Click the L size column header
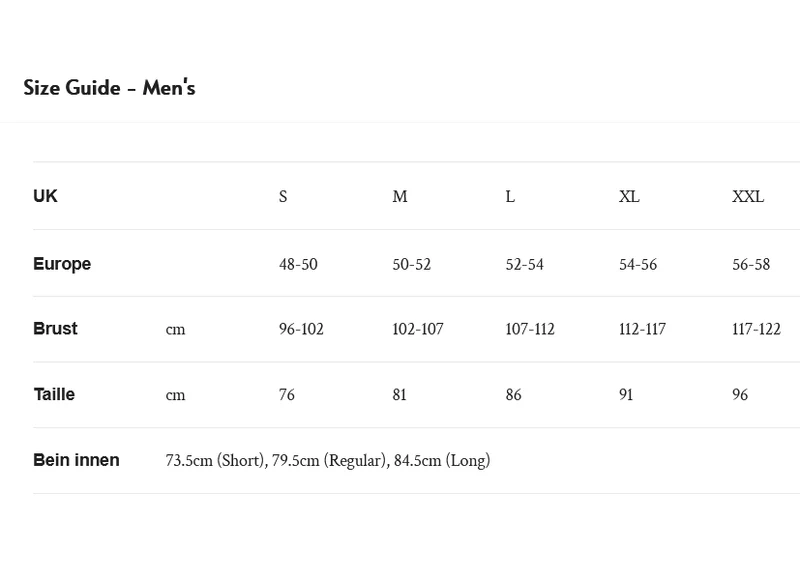Screen dimensions: 800x579 click(510, 196)
